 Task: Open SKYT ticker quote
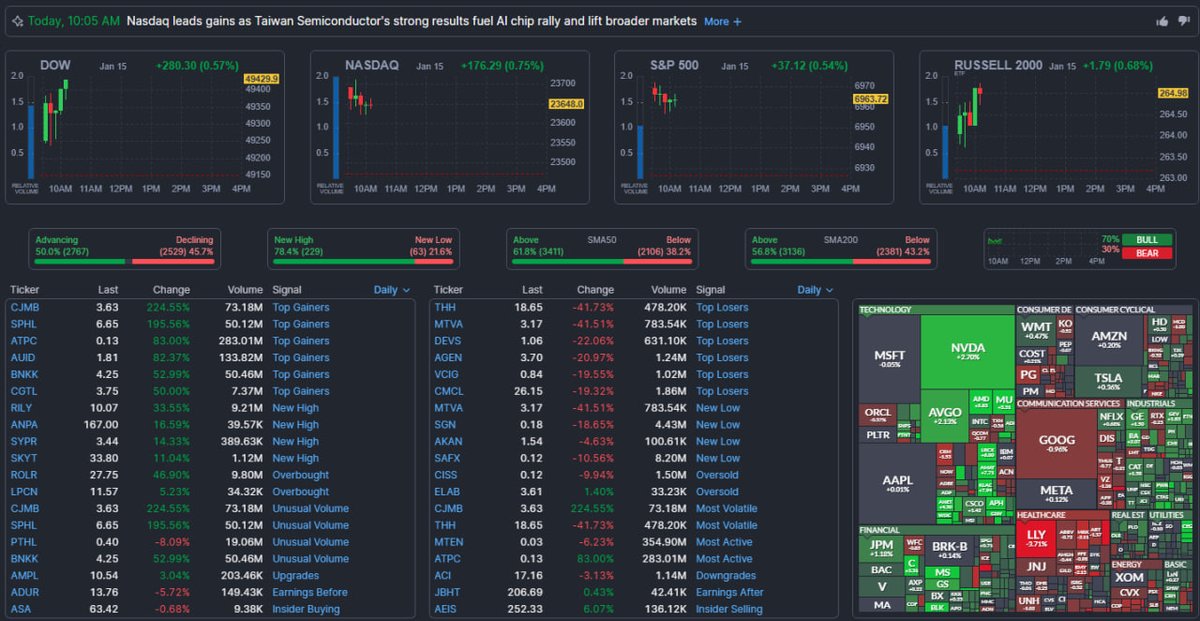(23, 458)
